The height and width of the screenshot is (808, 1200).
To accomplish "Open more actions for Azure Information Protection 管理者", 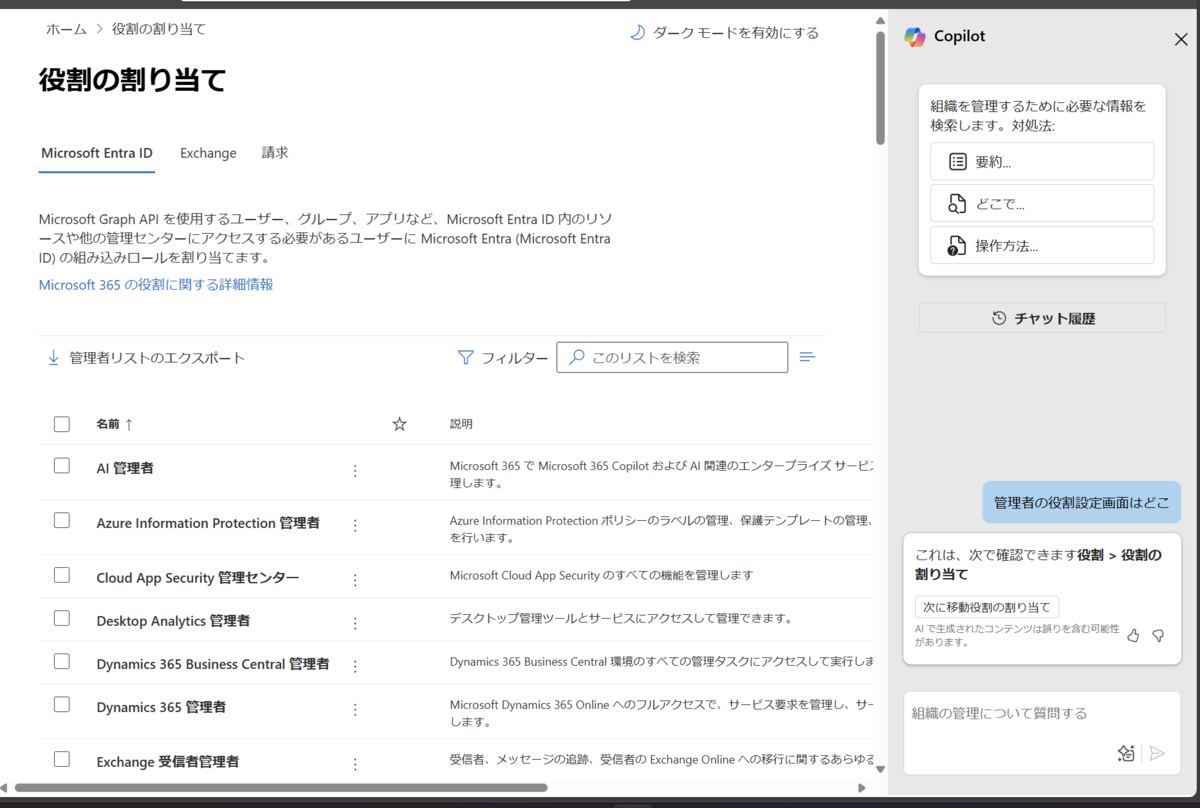I will 355,525.
